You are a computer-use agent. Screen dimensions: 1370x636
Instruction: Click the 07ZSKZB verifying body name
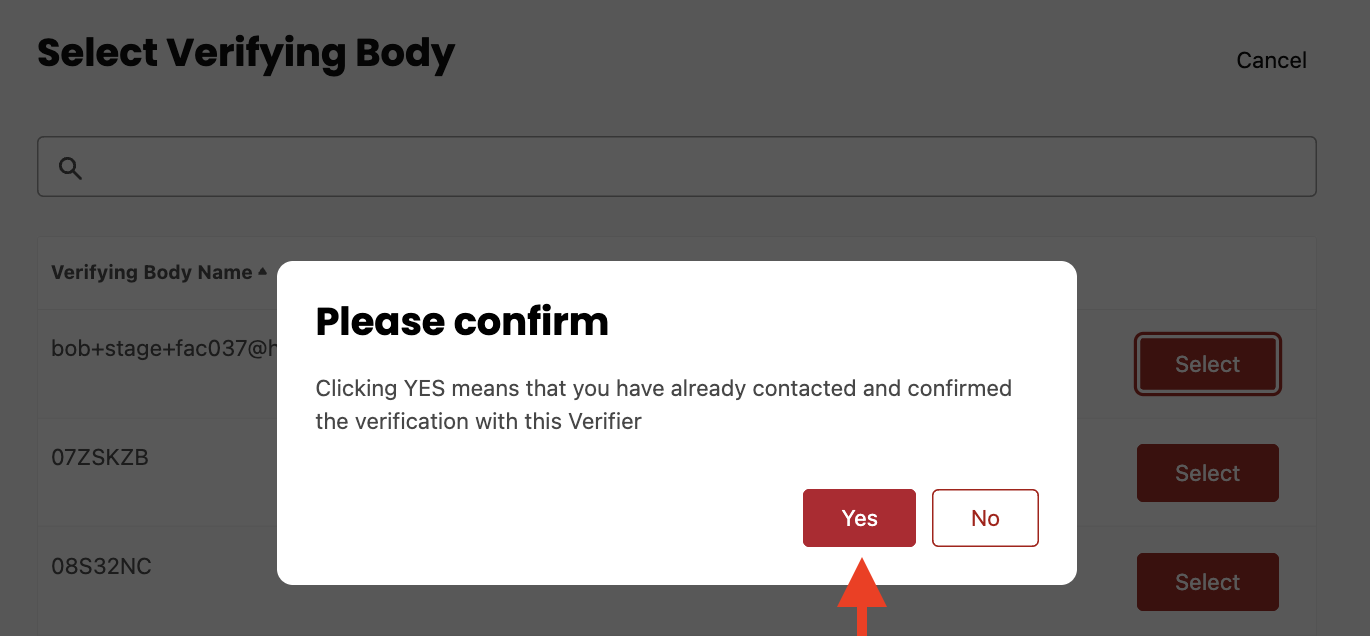pyautogui.click(x=100, y=457)
